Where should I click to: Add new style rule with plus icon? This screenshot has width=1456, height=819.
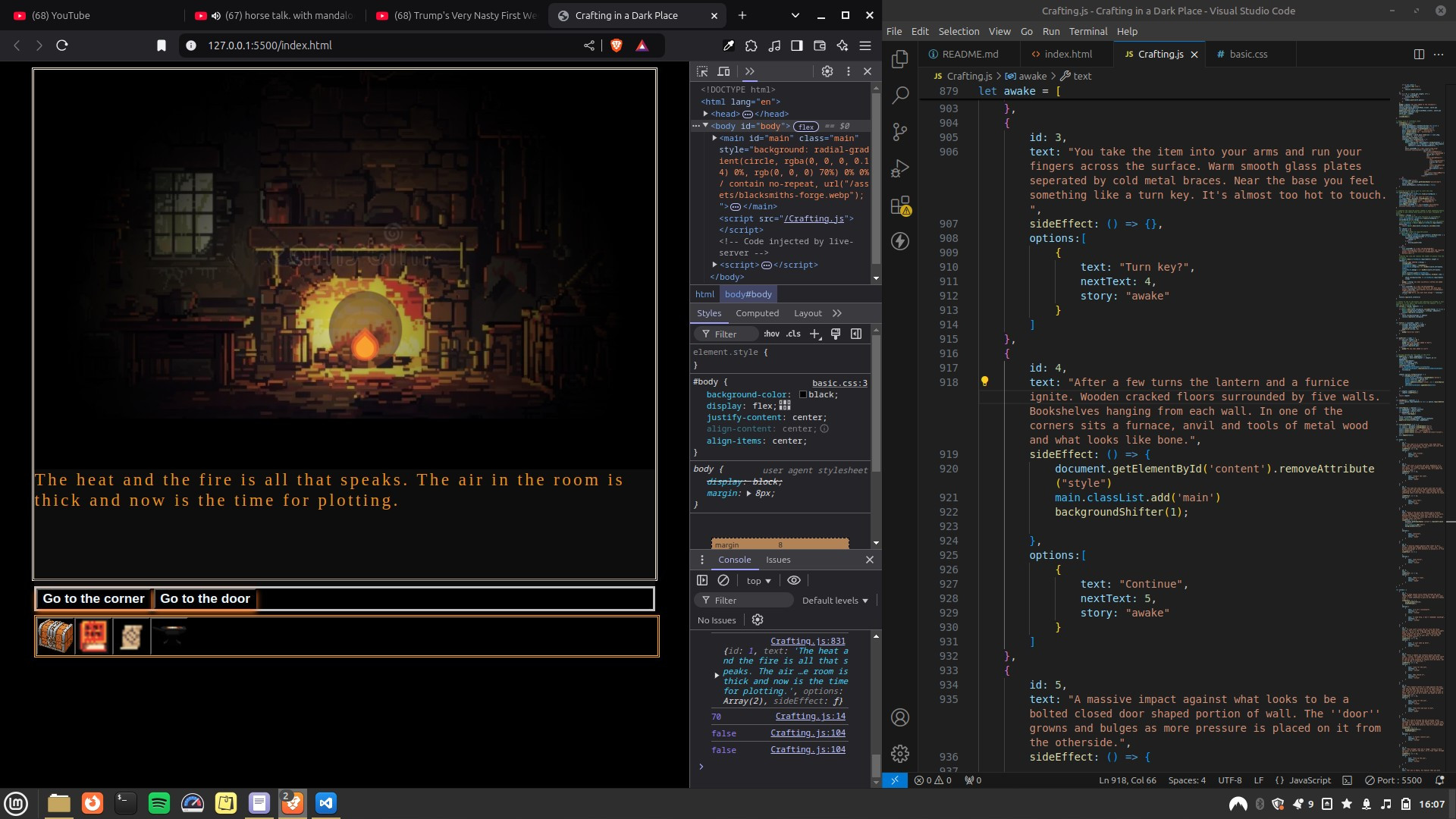point(815,334)
